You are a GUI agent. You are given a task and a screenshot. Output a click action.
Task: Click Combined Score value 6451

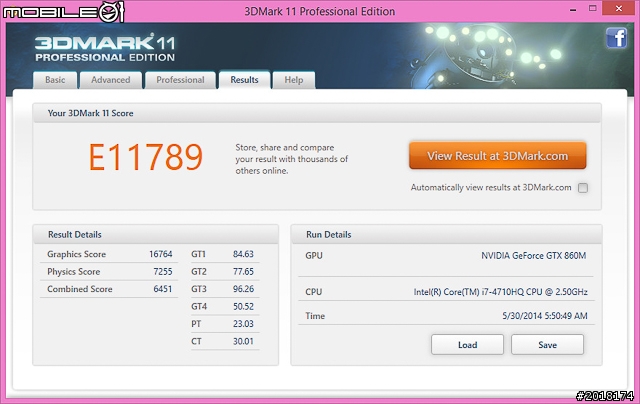click(x=163, y=289)
